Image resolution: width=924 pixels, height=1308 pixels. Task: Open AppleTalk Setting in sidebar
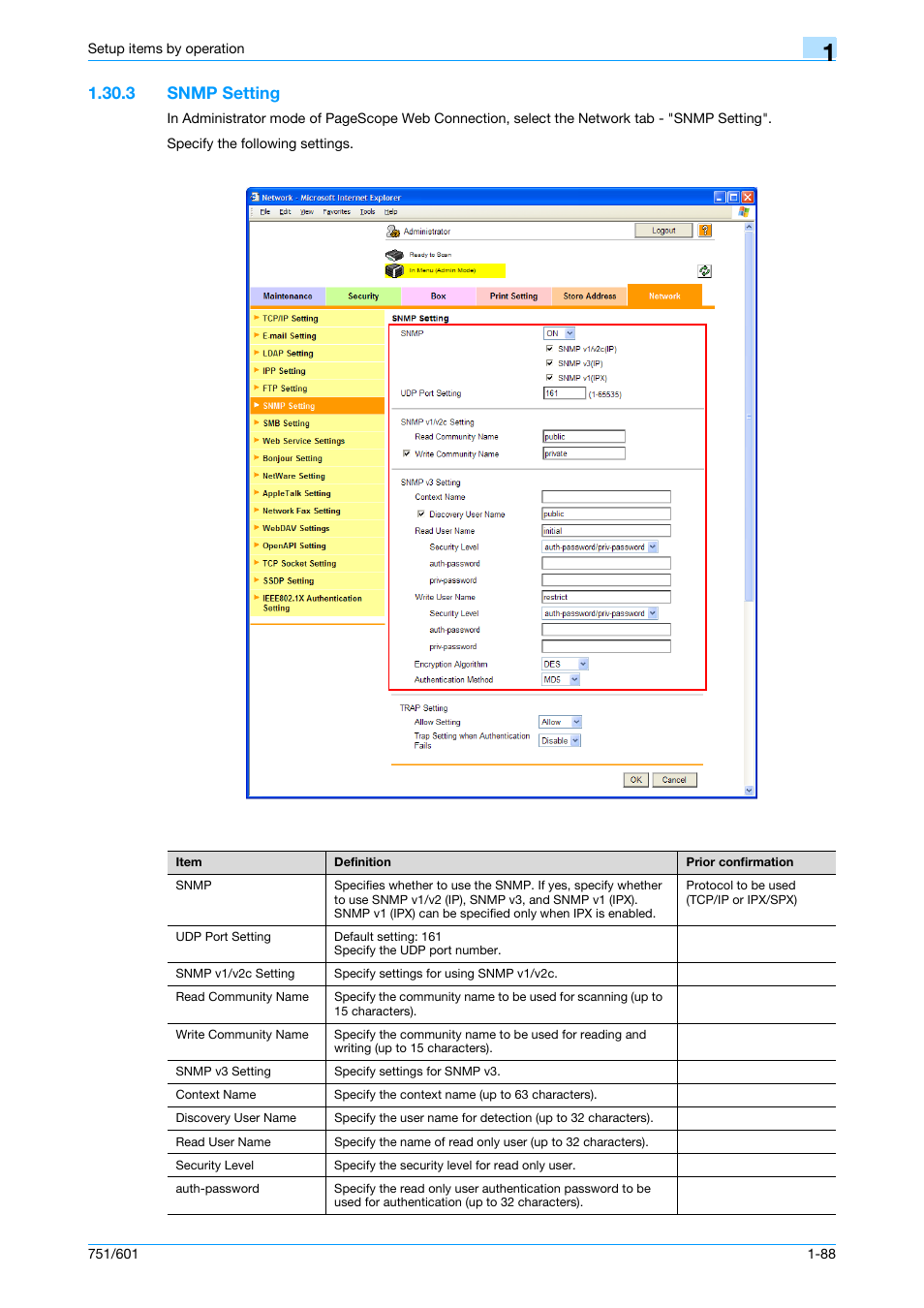(x=318, y=493)
